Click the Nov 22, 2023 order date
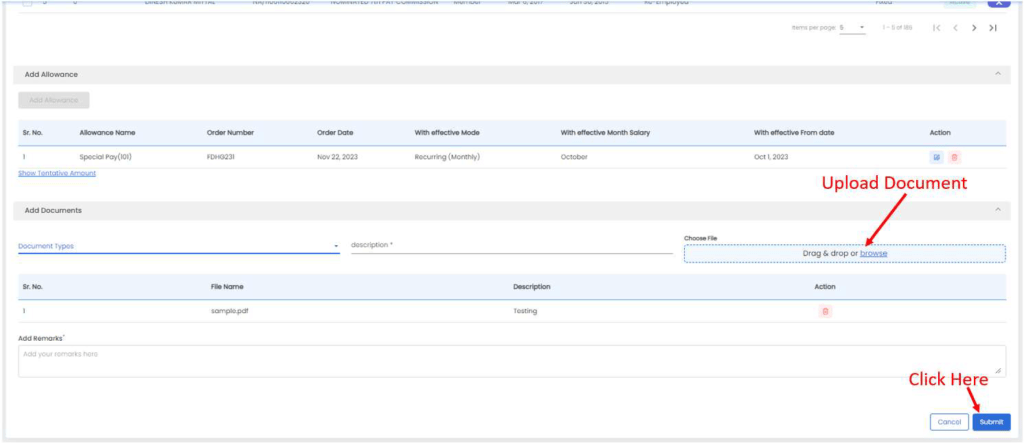The width and height of the screenshot is (1024, 443). (337, 157)
